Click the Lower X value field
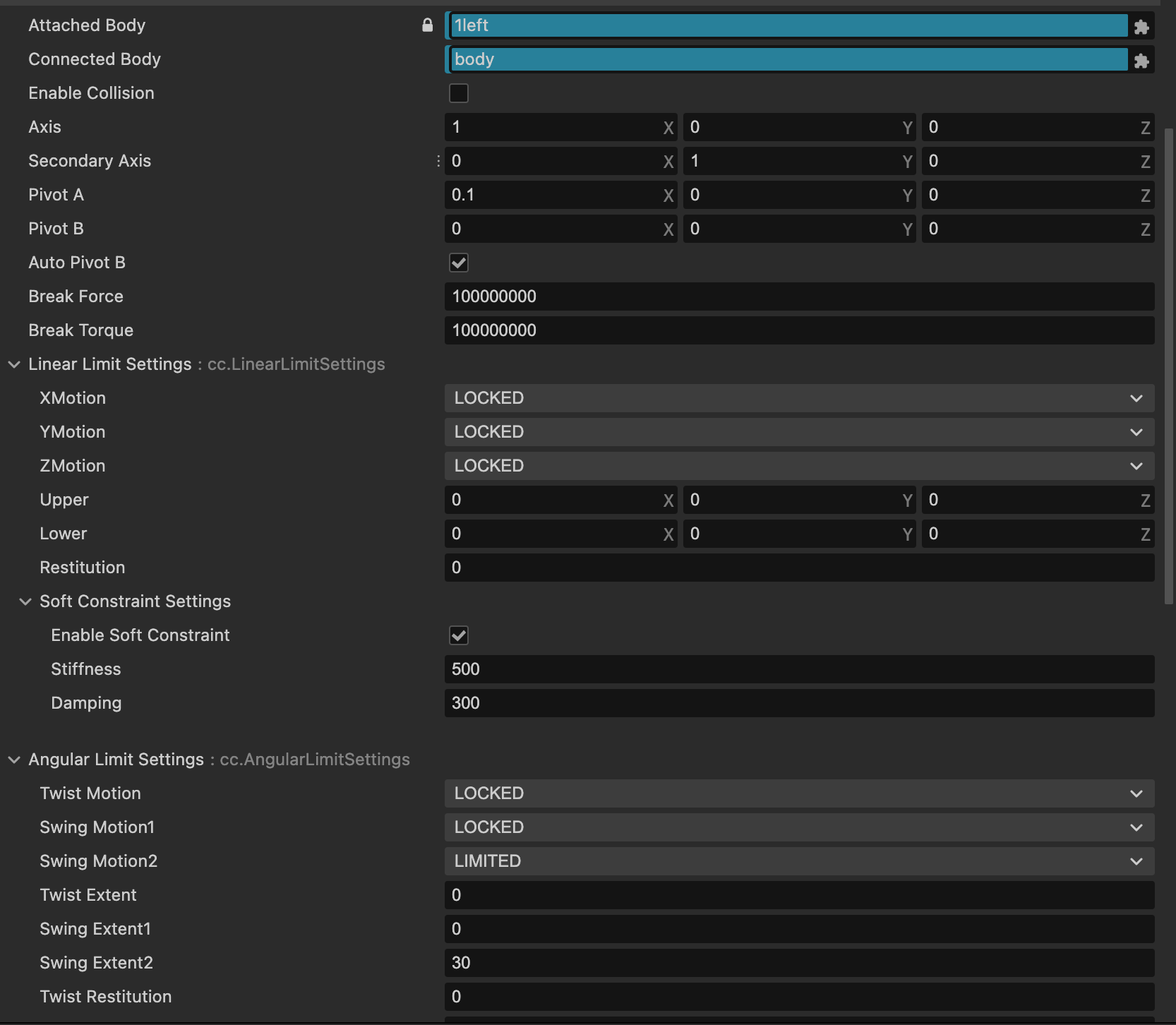1176x1025 pixels. [561, 534]
